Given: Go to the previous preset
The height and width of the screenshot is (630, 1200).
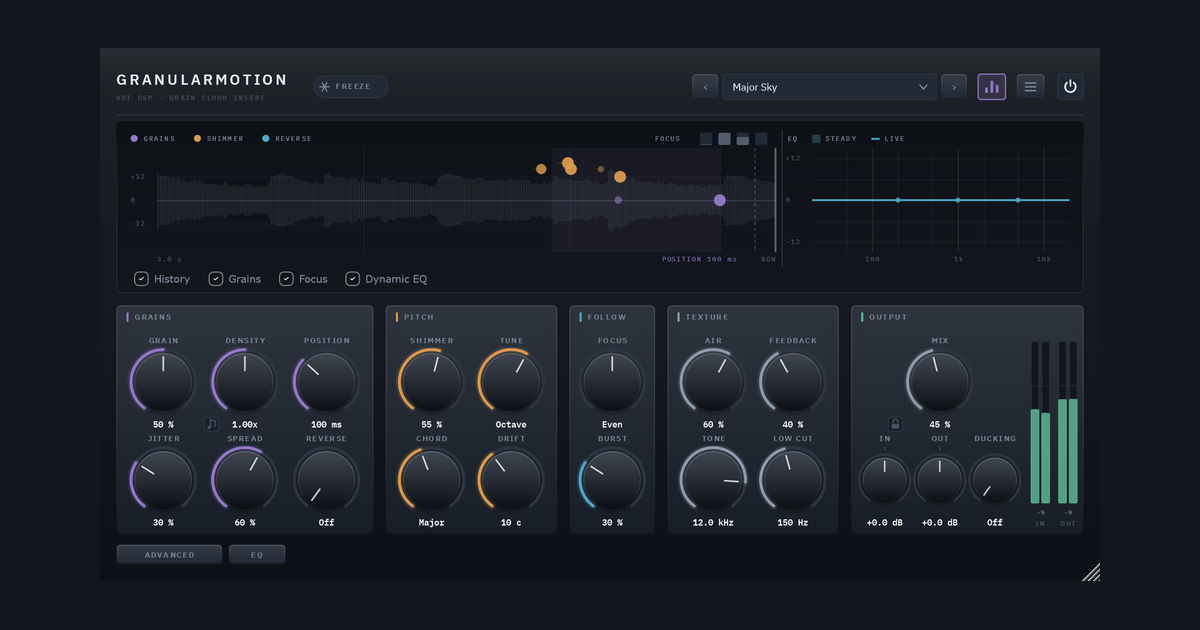Looking at the screenshot, I should pyautogui.click(x=705, y=87).
